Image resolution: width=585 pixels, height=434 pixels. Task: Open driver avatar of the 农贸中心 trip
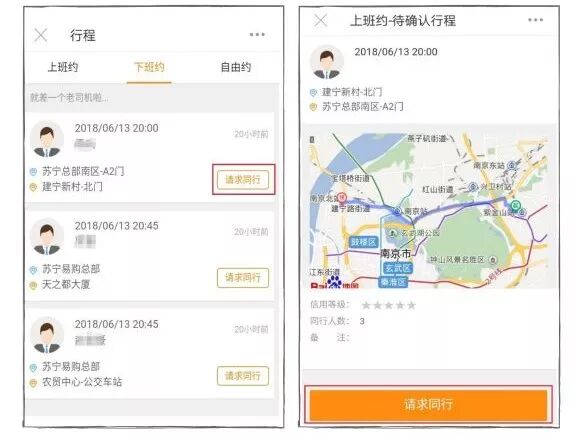(47, 335)
